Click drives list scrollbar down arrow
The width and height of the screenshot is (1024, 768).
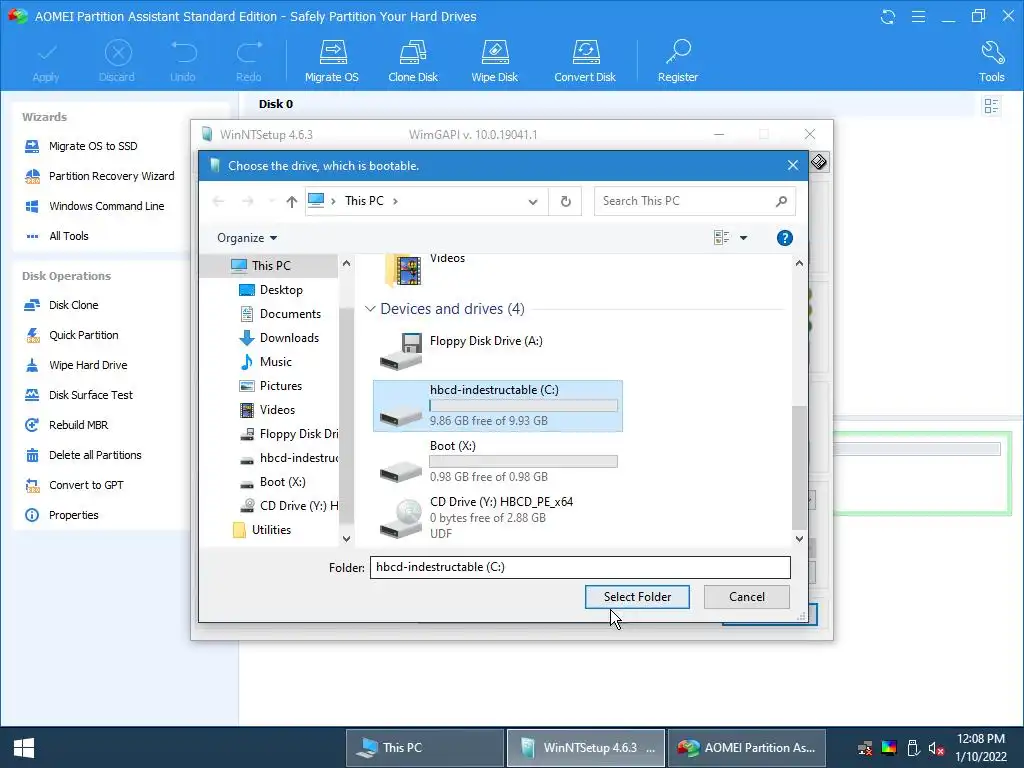pyautogui.click(x=799, y=539)
